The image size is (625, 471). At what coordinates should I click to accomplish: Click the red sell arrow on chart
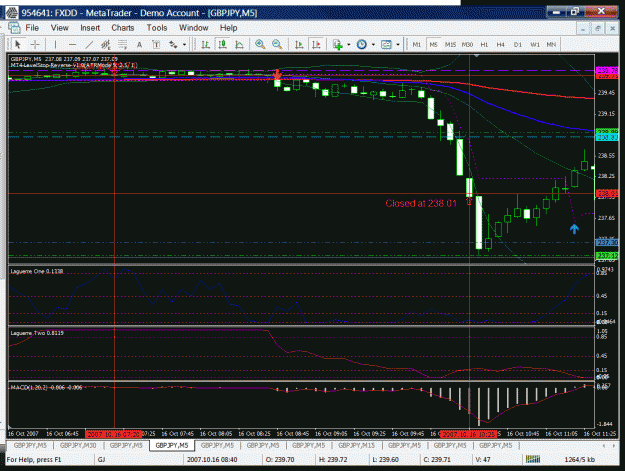click(x=277, y=75)
